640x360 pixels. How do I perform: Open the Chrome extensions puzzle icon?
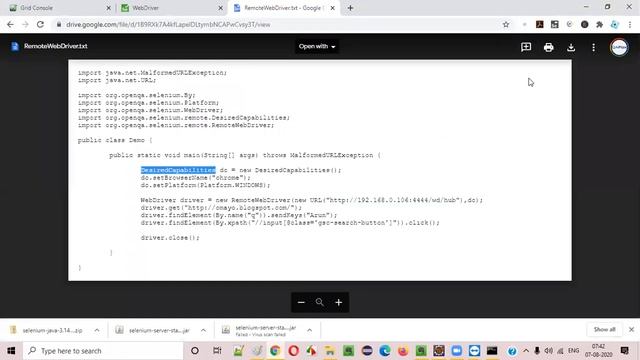599,24
